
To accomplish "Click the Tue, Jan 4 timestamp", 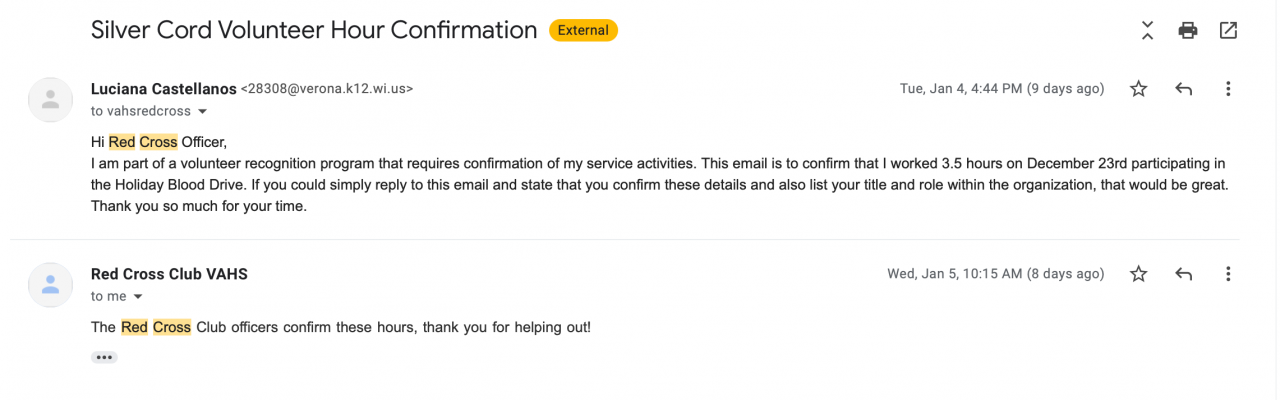I will coord(1002,89).
